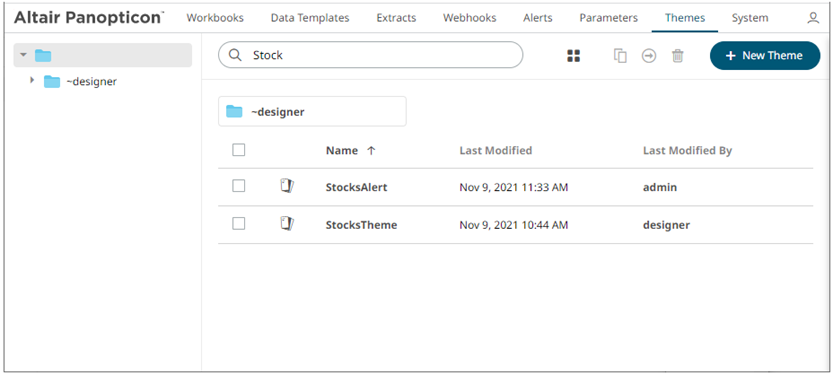This screenshot has height=375, width=833.
Task: Click the New Theme button
Action: [x=764, y=56]
